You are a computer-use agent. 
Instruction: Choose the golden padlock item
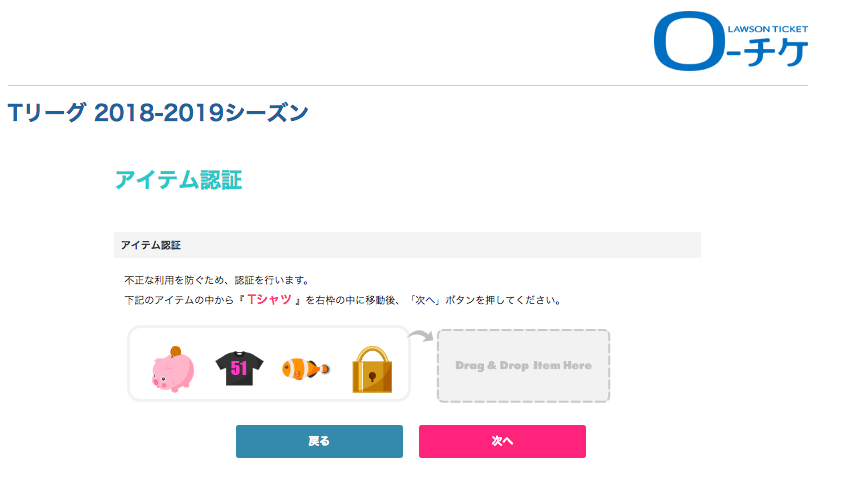point(371,367)
